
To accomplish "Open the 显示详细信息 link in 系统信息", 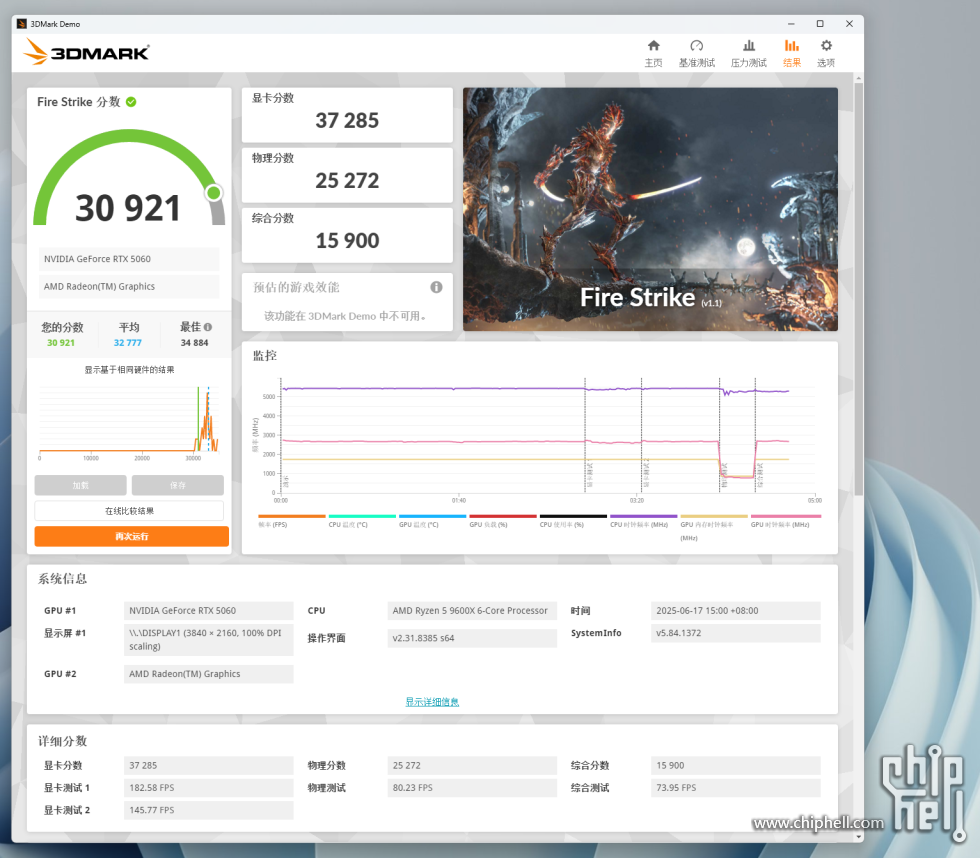I will (x=432, y=702).
